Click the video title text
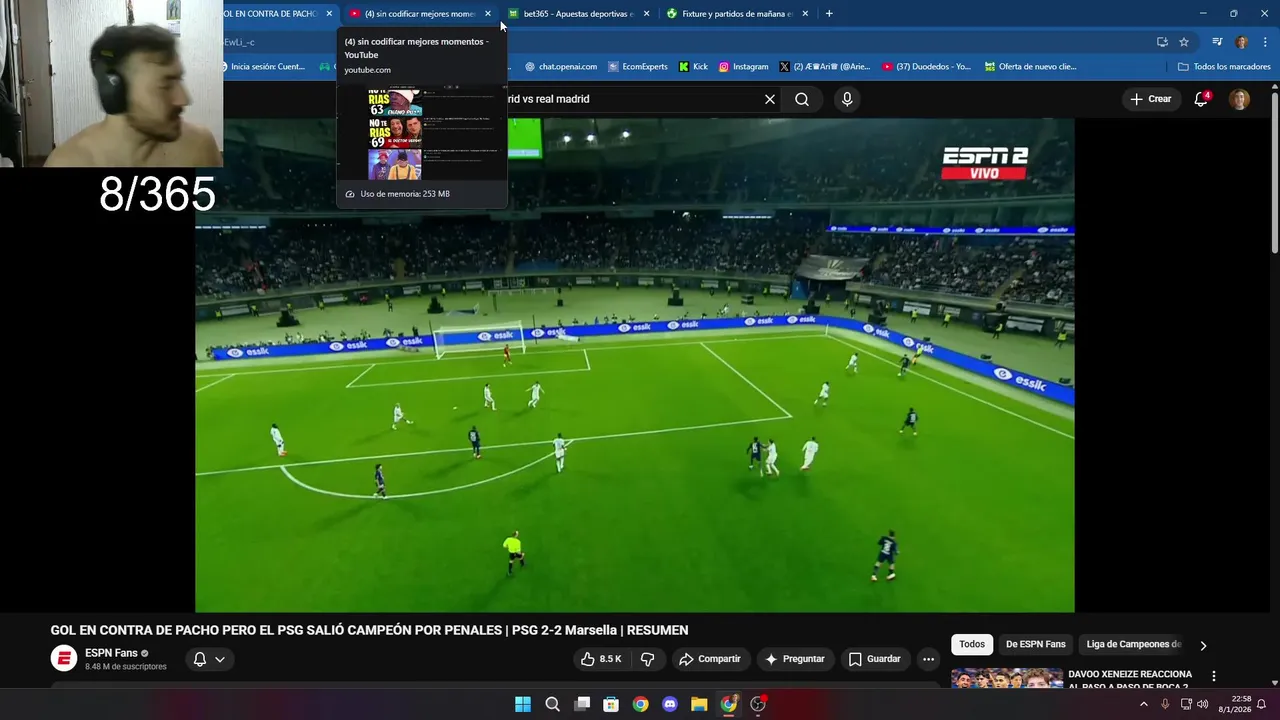 [369, 630]
